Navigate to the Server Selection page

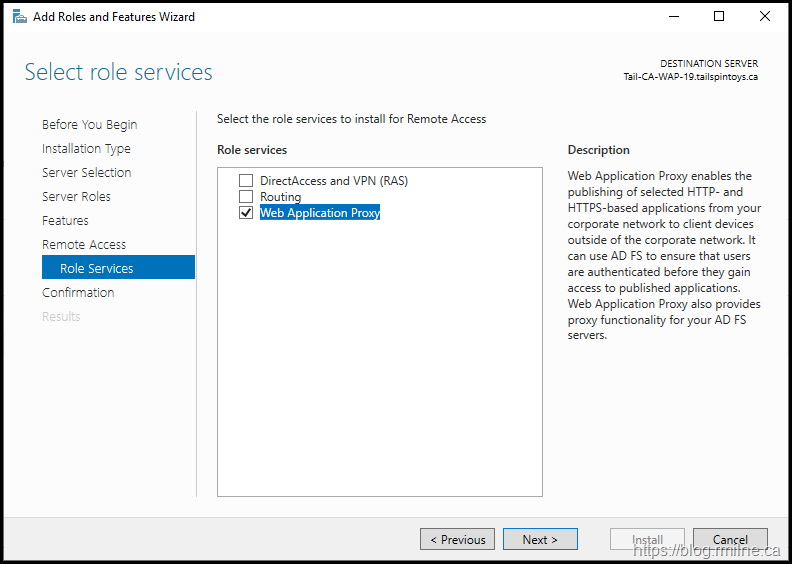point(86,173)
